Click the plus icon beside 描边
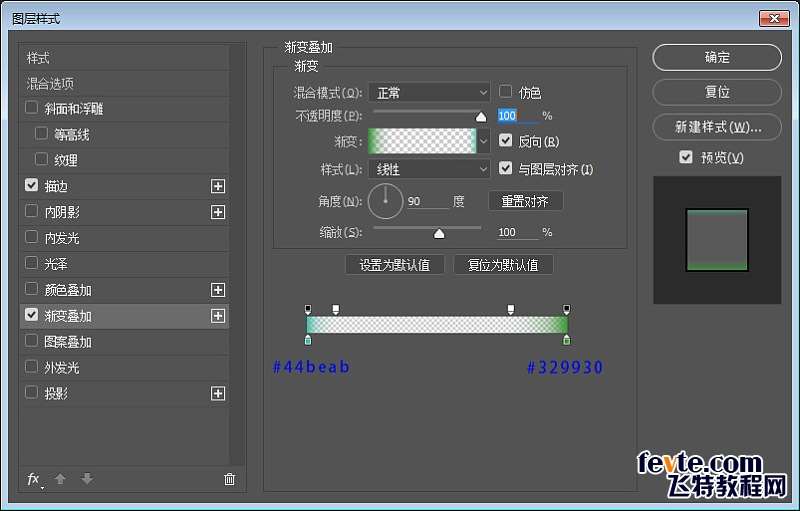This screenshot has width=800, height=511. point(218,186)
